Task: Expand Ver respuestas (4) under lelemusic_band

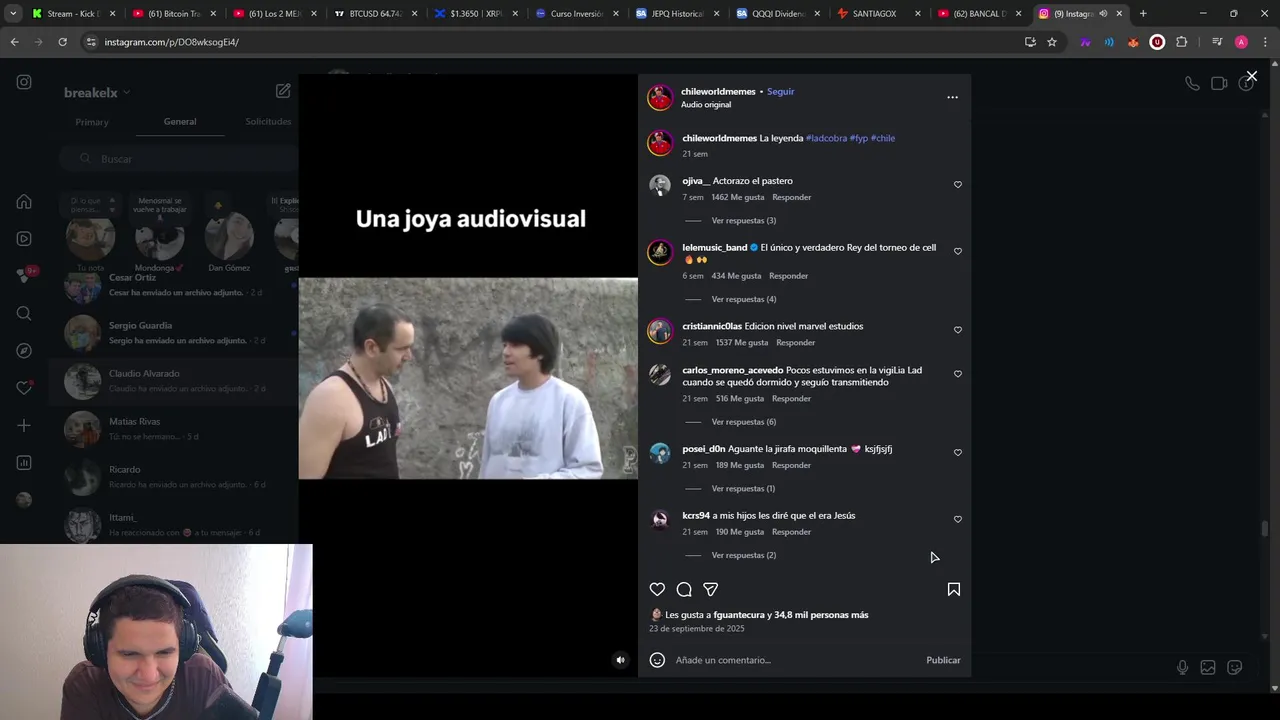Action: point(743,299)
